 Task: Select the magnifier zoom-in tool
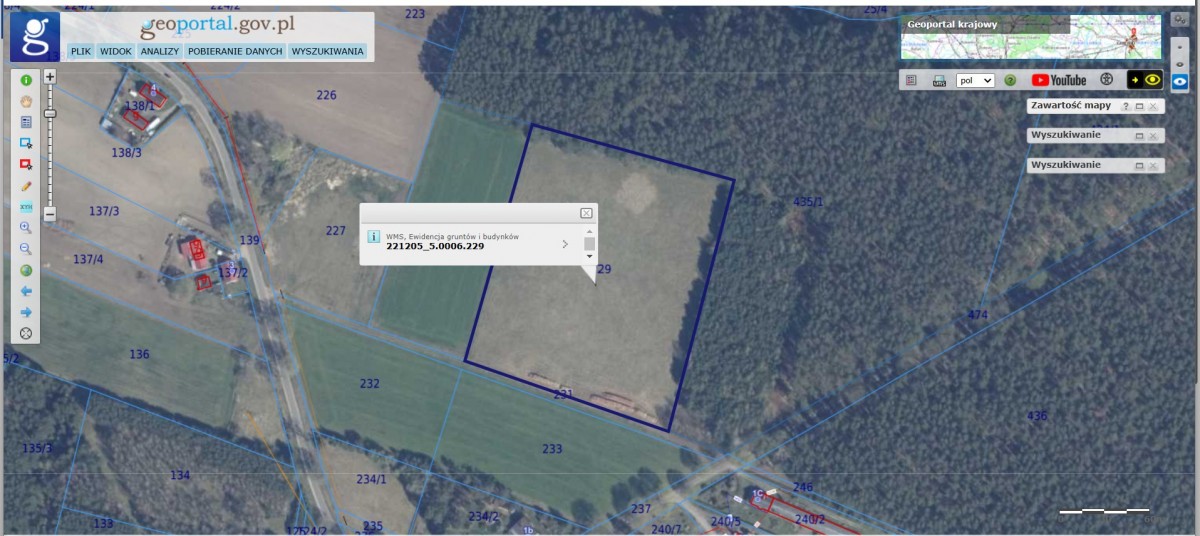click(26, 228)
